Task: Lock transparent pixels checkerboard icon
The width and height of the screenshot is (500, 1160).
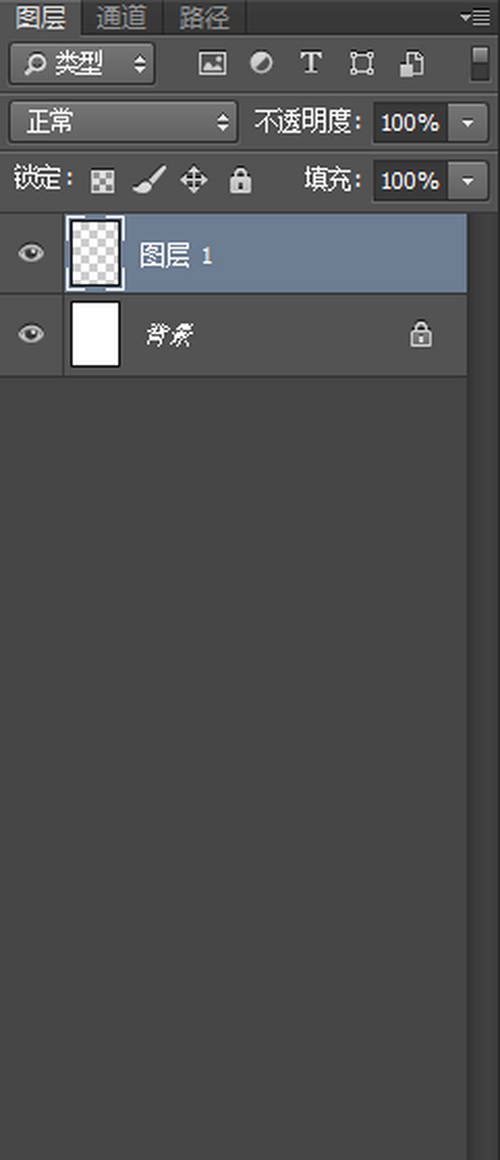Action: coord(103,181)
